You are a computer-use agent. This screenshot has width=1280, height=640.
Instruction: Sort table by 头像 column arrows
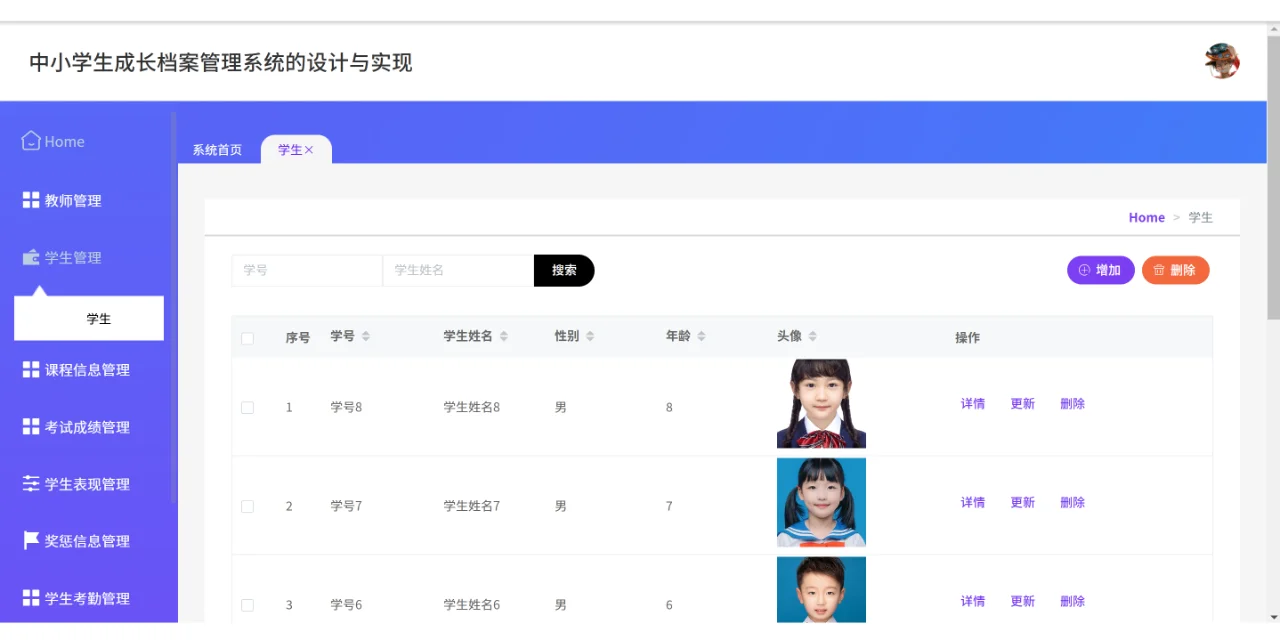[813, 336]
